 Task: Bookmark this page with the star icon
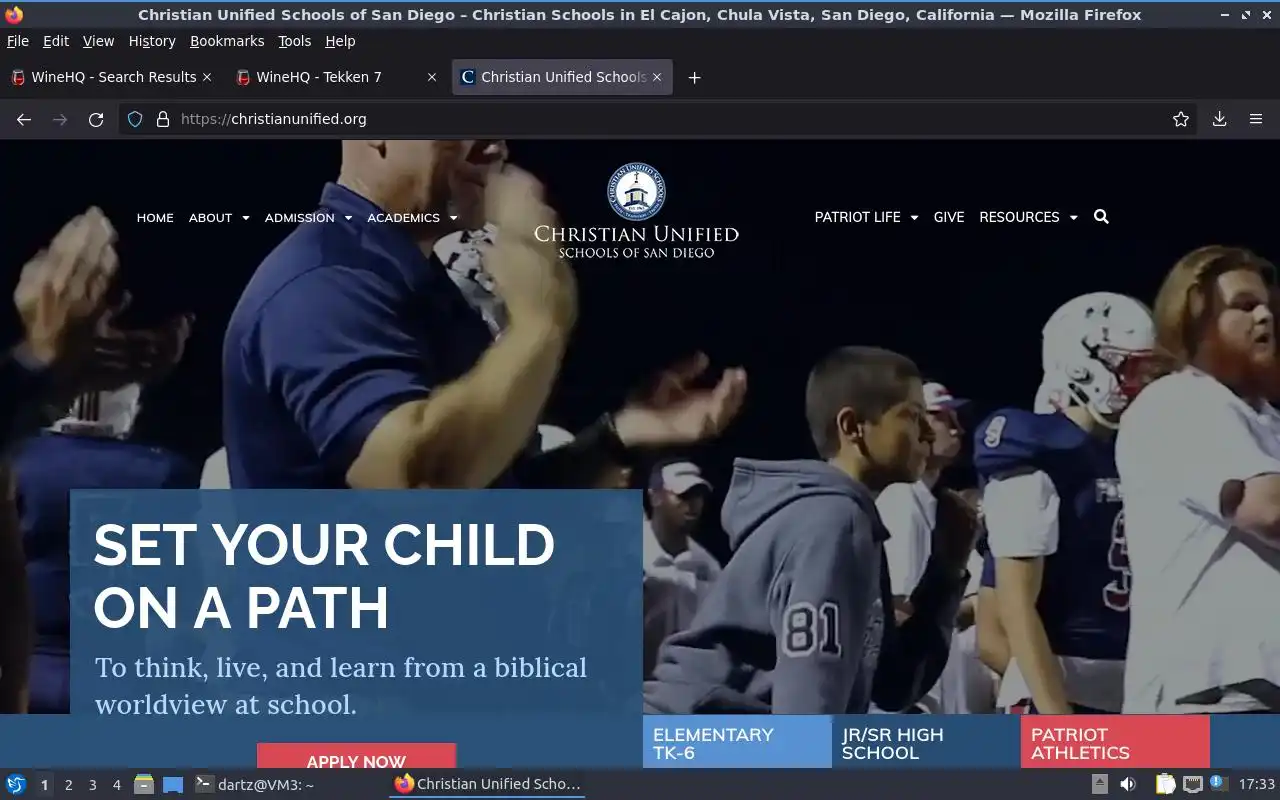[x=1181, y=119]
